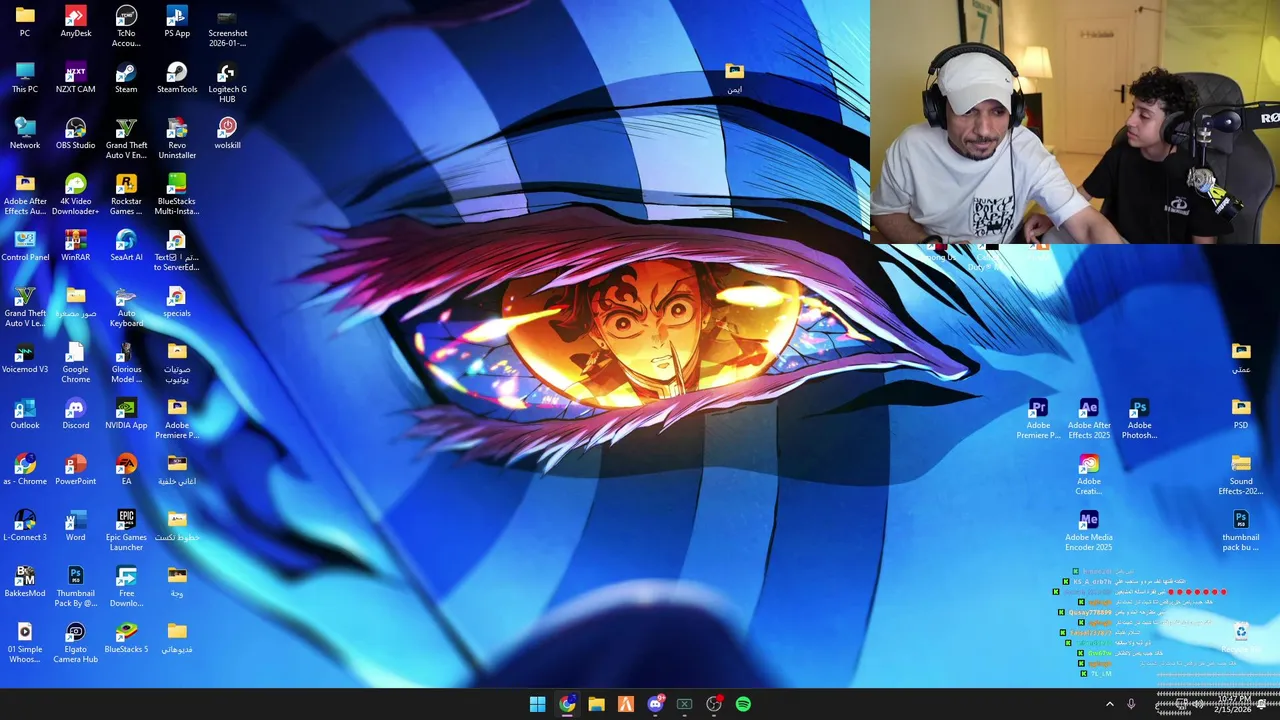Image resolution: width=1280 pixels, height=720 pixels.
Task: Launch Auto Keyboard shortcut
Action: (x=126, y=306)
